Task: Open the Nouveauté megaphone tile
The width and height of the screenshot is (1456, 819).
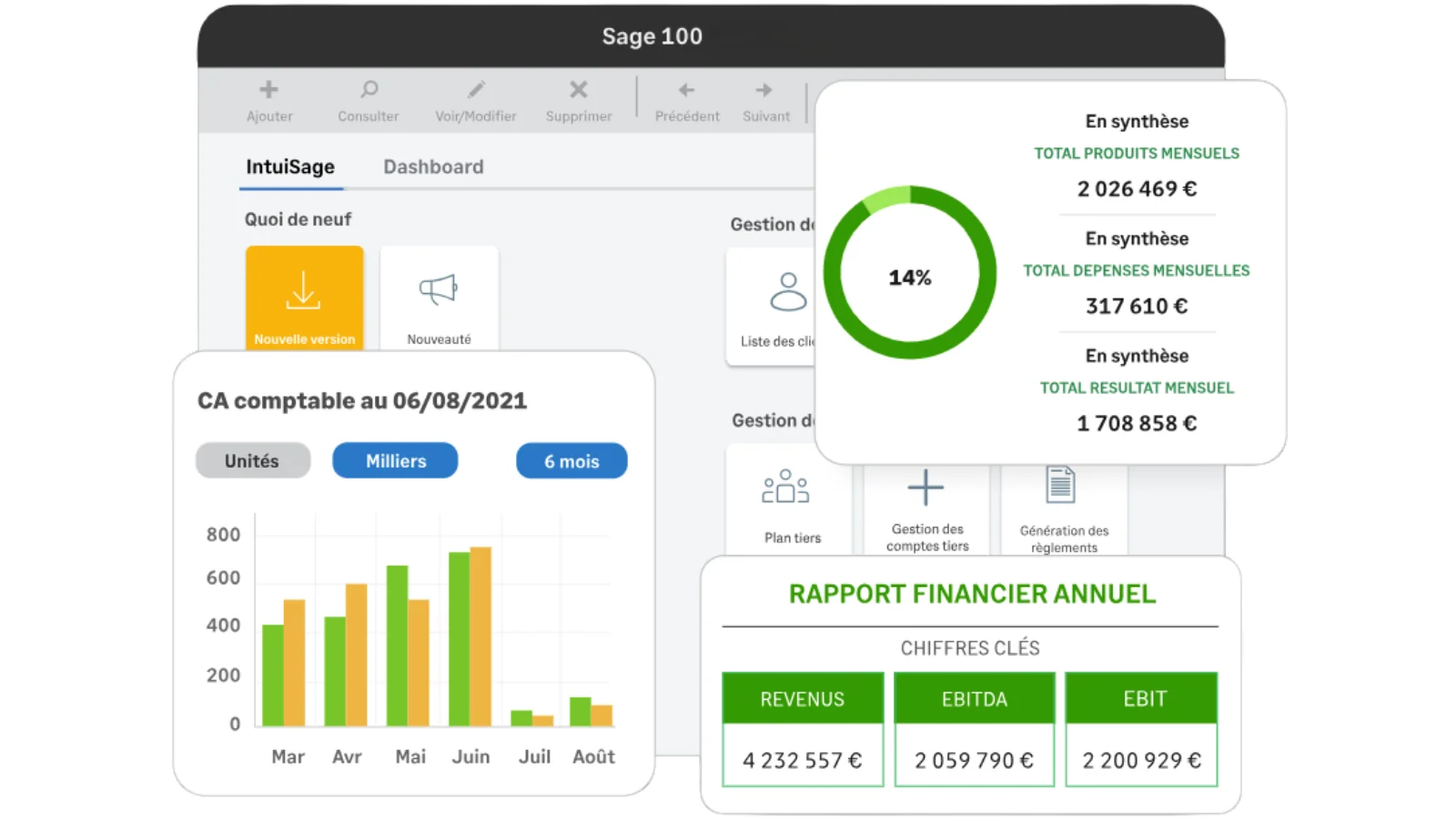Action: tap(439, 298)
